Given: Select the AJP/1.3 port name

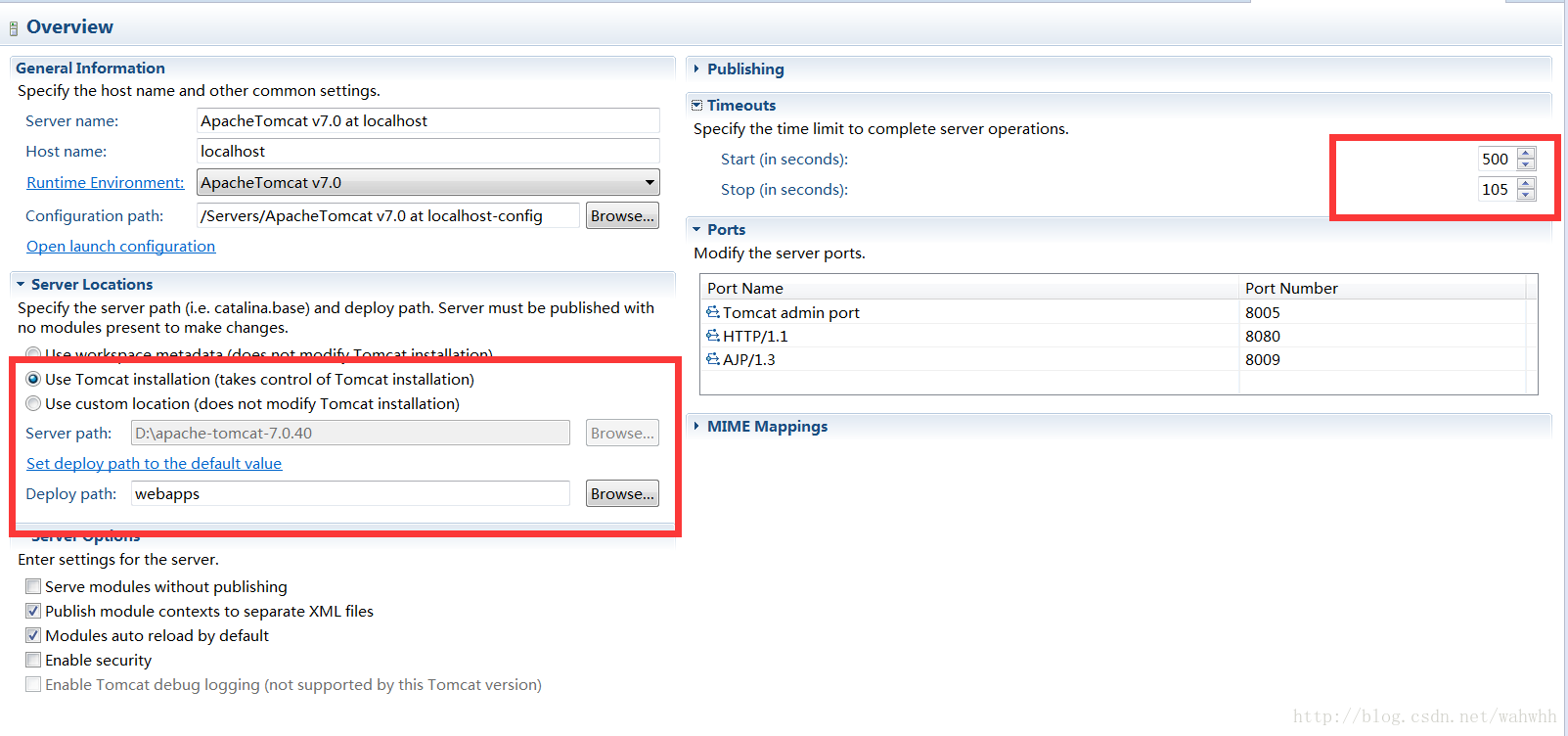Looking at the screenshot, I should click(x=748, y=359).
